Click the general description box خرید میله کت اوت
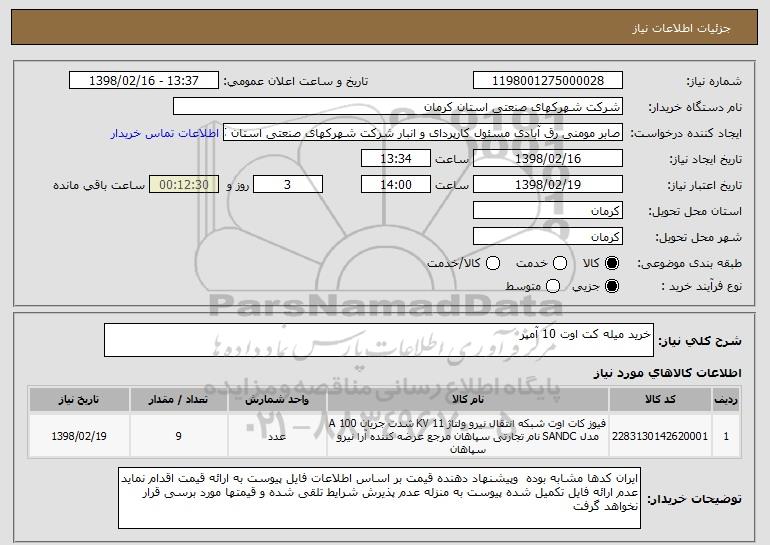This screenshot has height=545, width=770. (x=379, y=340)
